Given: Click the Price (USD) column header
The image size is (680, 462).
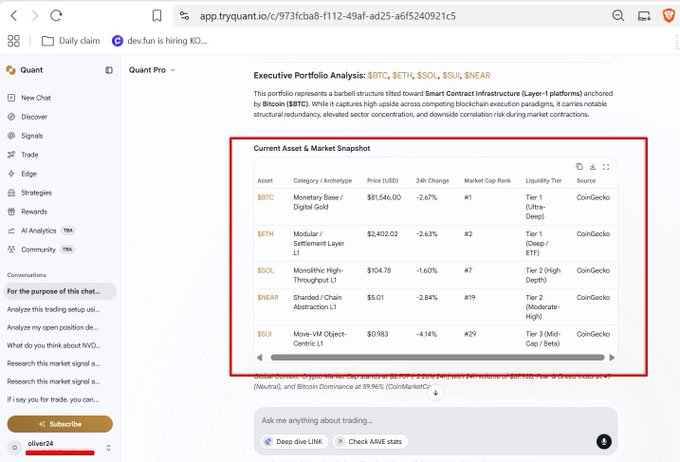Looking at the screenshot, I should (x=382, y=180).
